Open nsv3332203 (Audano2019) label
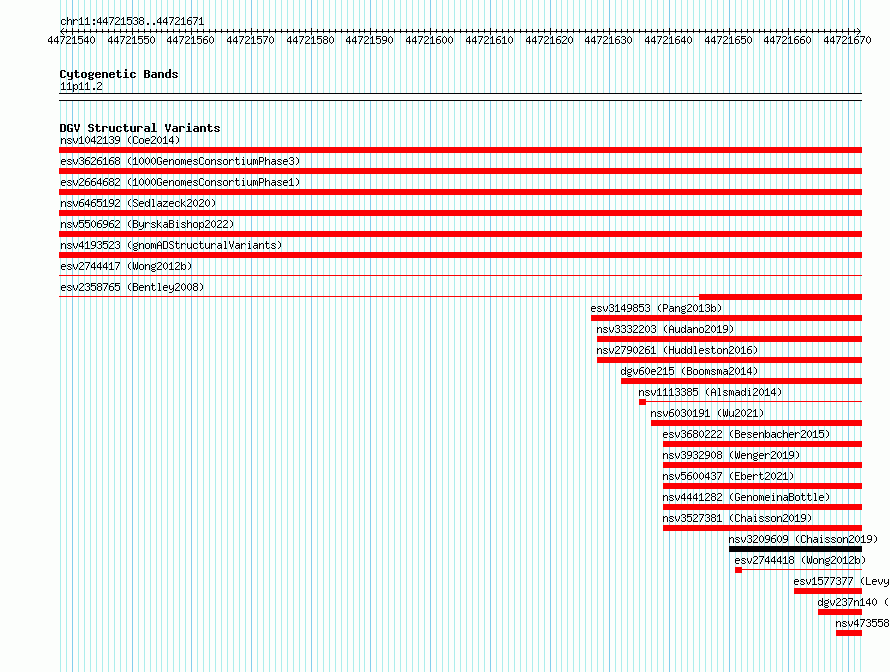 tap(665, 329)
